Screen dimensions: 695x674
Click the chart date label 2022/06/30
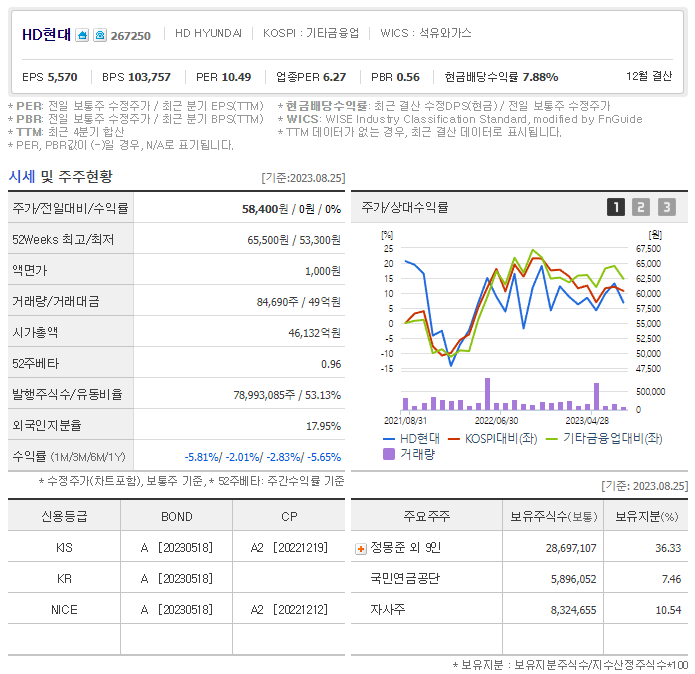click(x=496, y=421)
